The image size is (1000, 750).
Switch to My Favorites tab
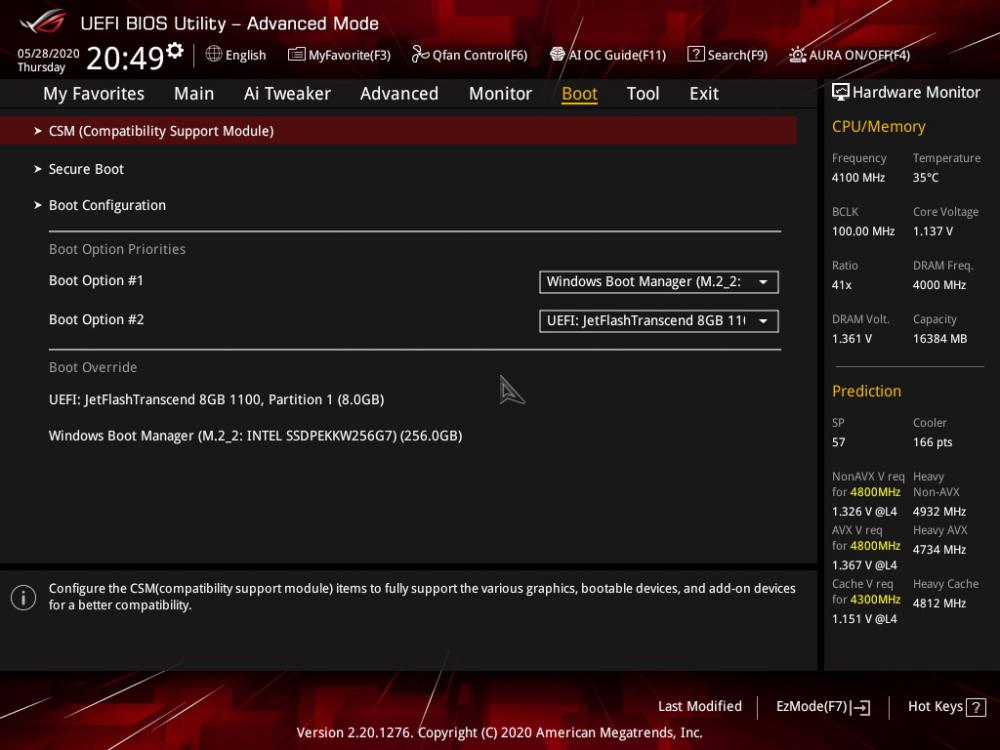point(94,94)
